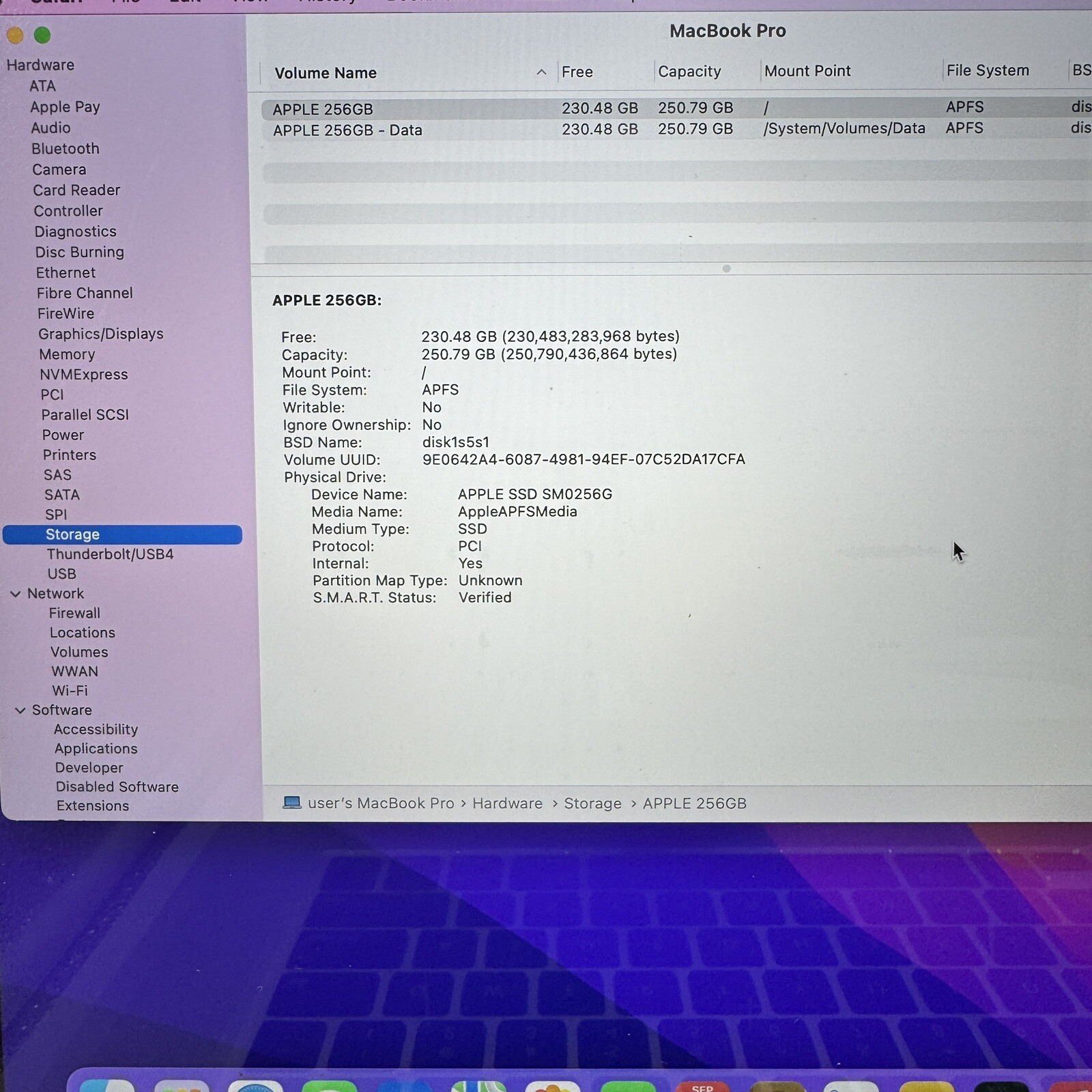Select the Hardware category header
Image resolution: width=1092 pixels, height=1092 pixels.
[40, 65]
